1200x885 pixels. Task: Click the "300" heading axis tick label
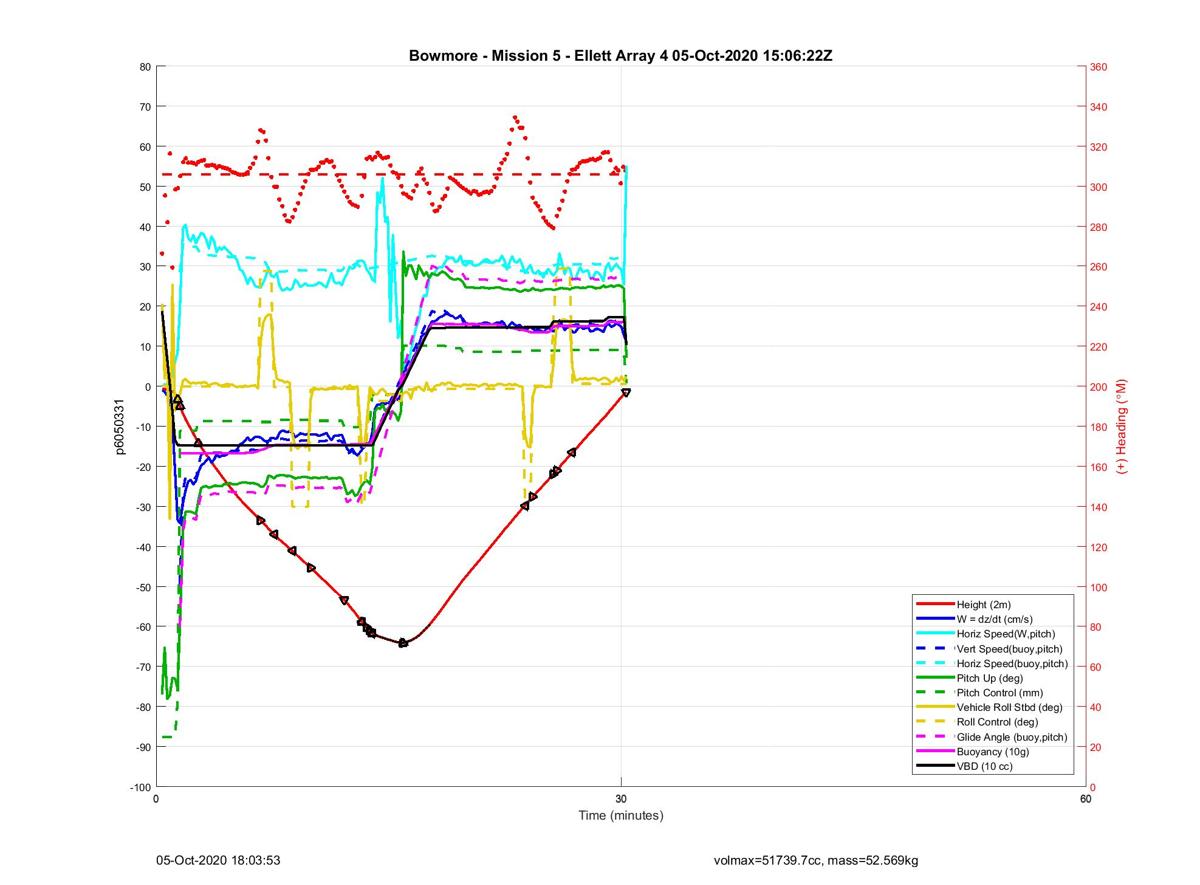coord(1099,187)
